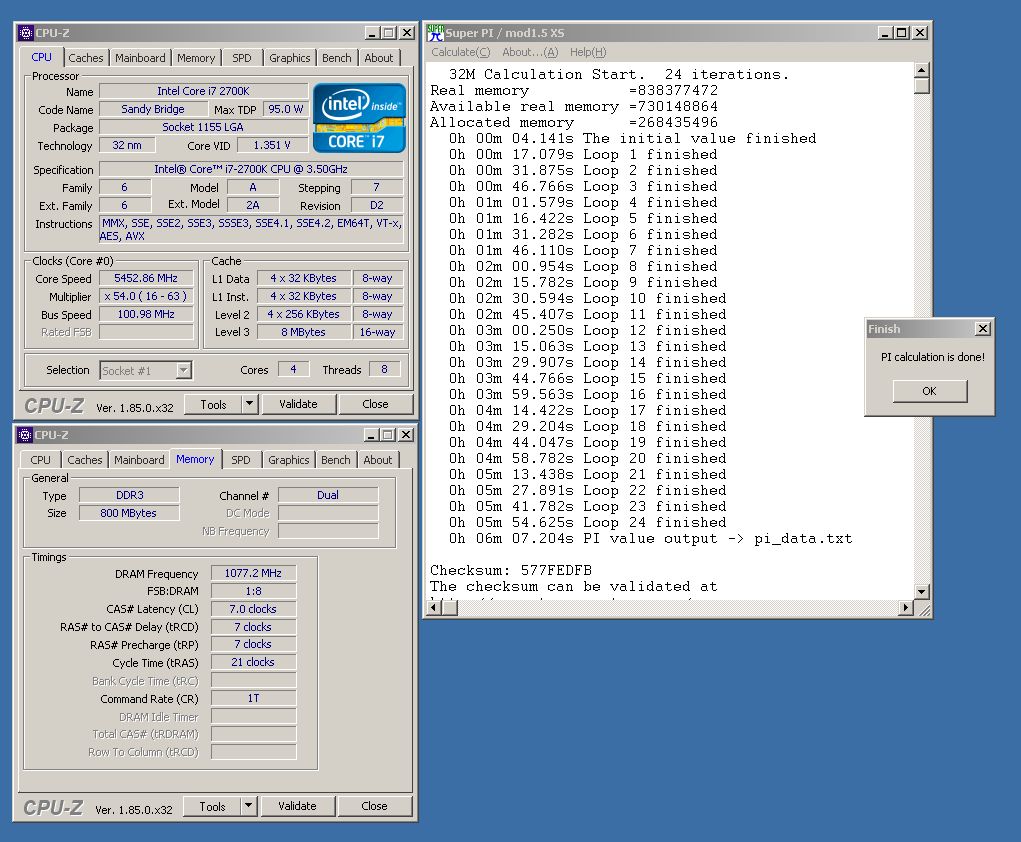The image size is (1021, 842).
Task: Open the About menu in Super PI
Action: [530, 52]
